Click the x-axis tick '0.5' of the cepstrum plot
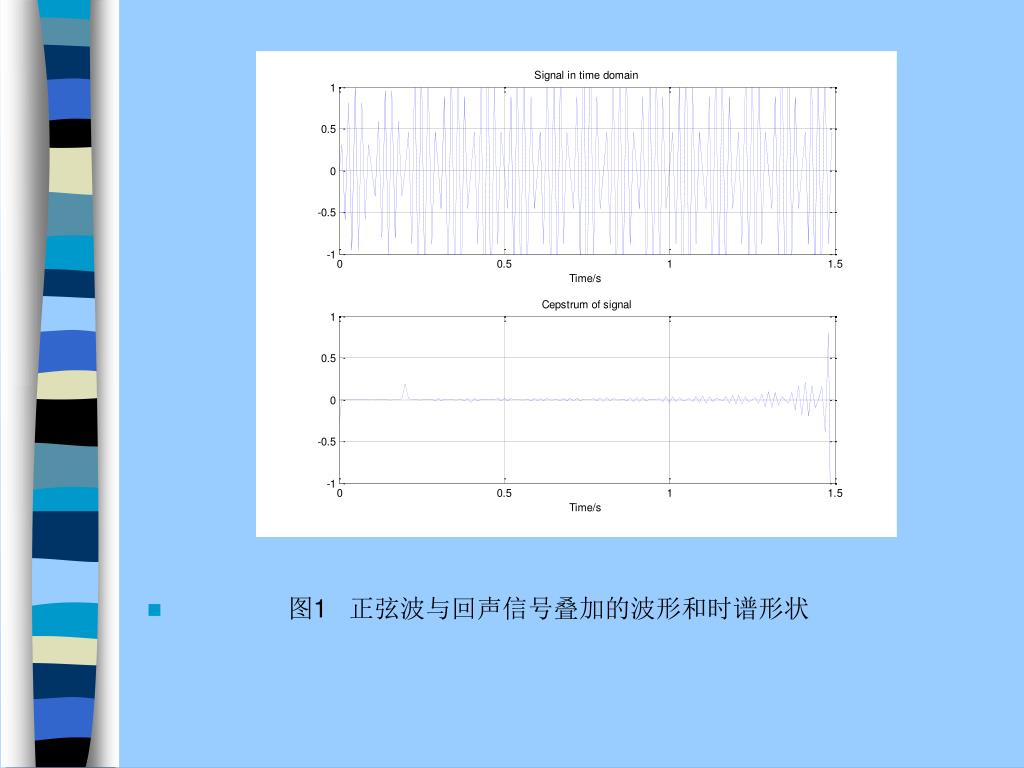The width and height of the screenshot is (1024, 768). (504, 494)
